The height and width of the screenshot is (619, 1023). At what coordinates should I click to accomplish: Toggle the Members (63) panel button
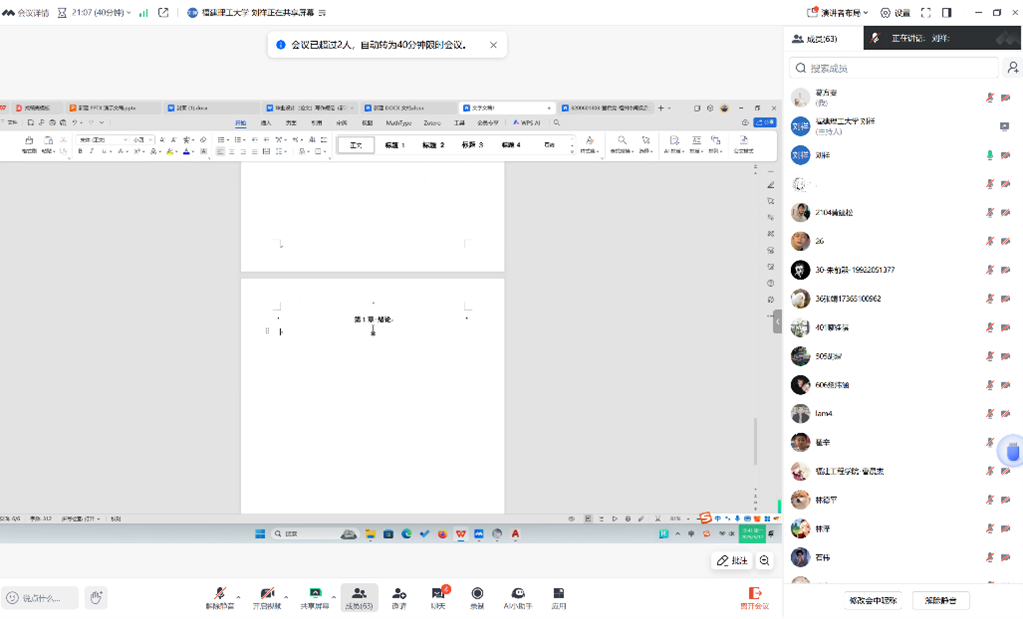click(359, 597)
